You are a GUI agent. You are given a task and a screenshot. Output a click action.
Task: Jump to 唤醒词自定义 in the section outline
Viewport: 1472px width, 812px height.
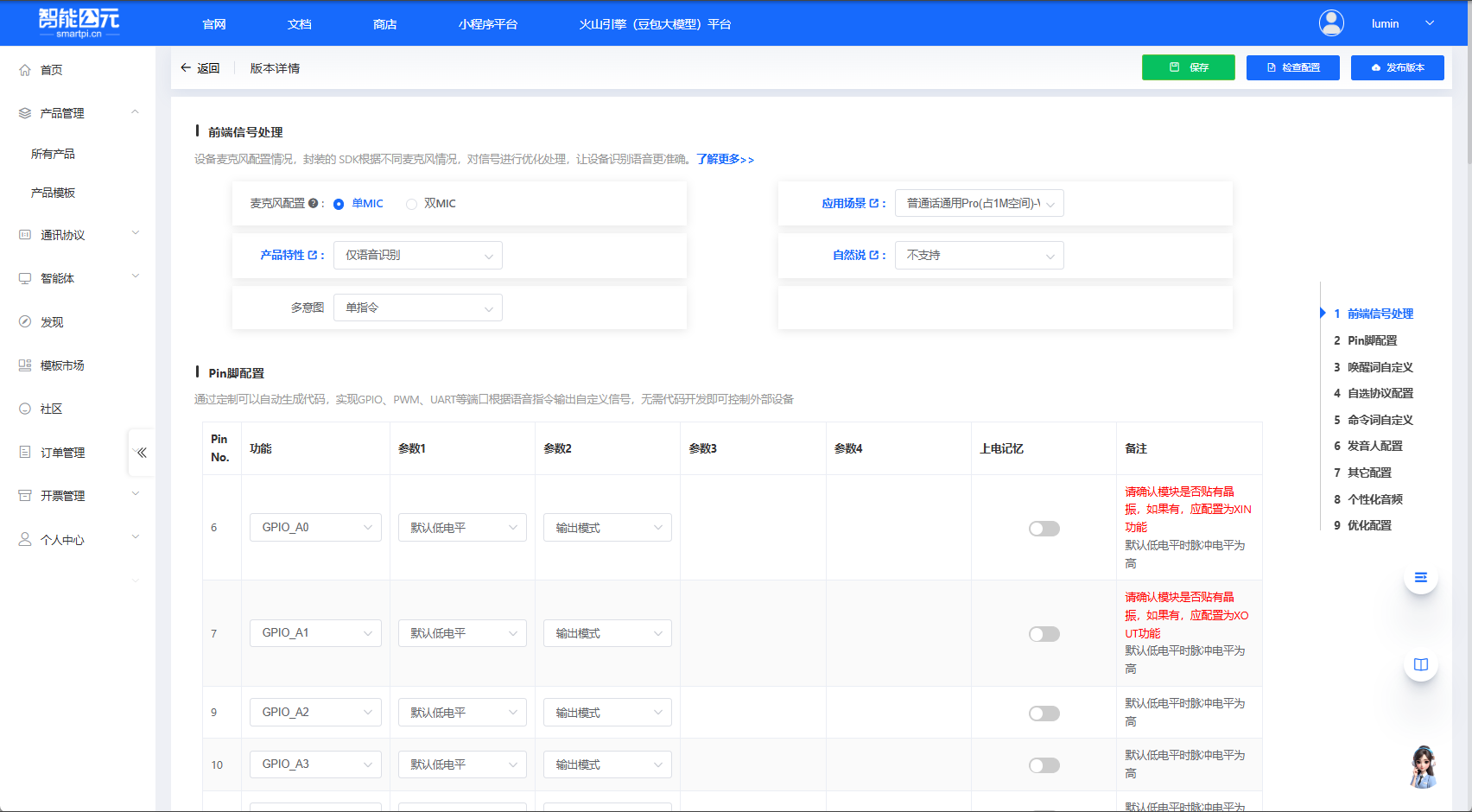pos(1380,367)
